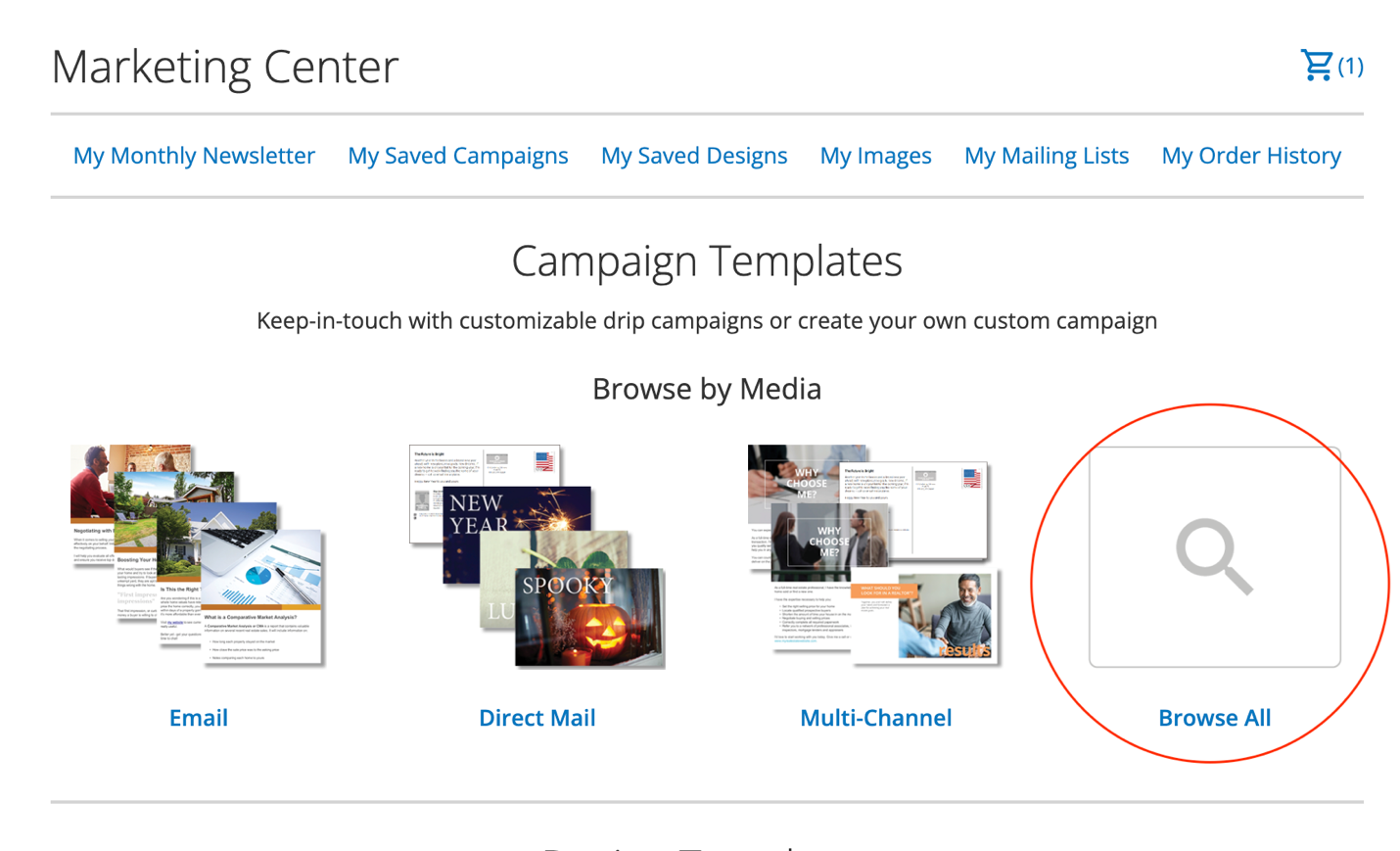The image size is (1400, 851).
Task: Click the Campaign Templates heading
Action: [706, 260]
